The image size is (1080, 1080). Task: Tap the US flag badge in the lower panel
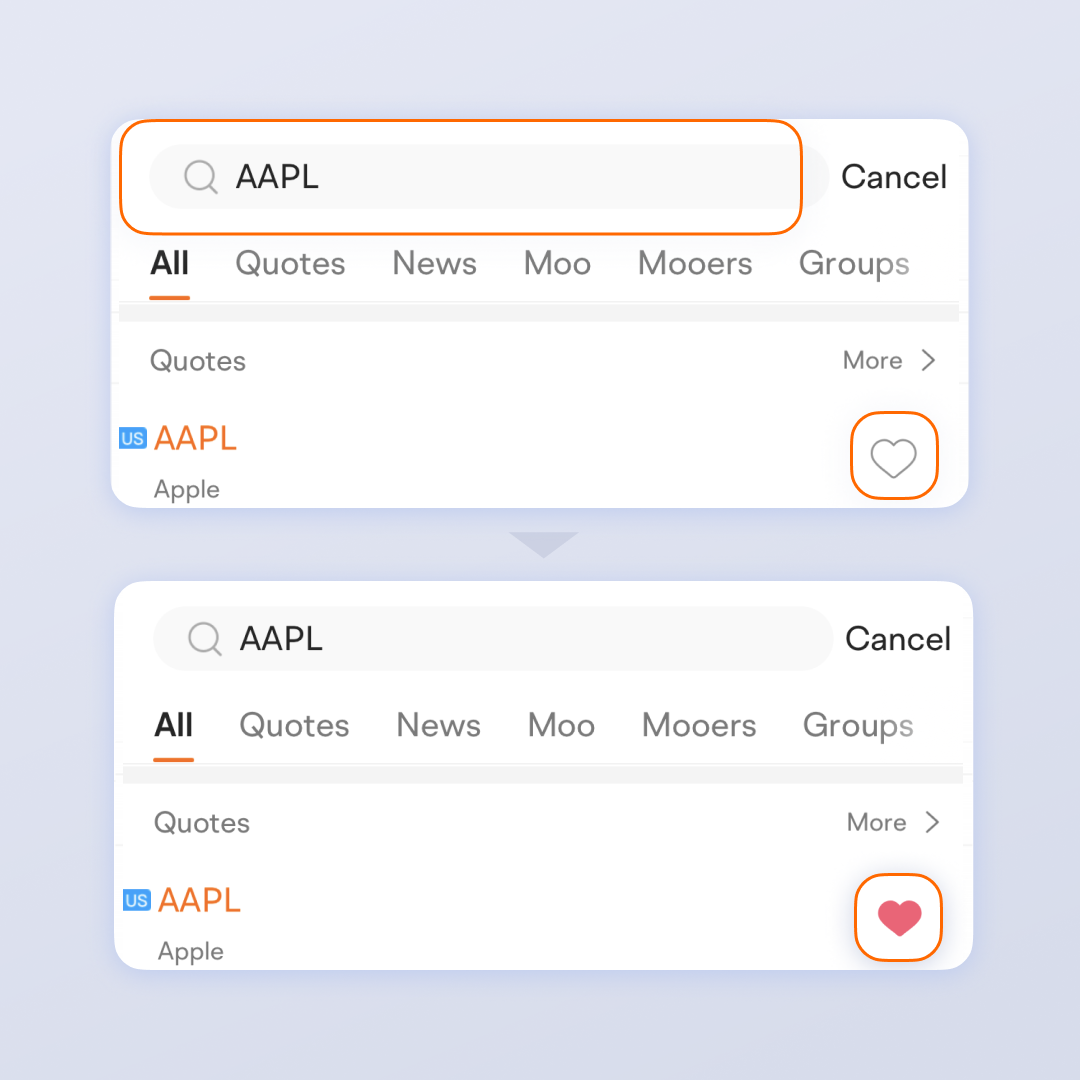136,899
